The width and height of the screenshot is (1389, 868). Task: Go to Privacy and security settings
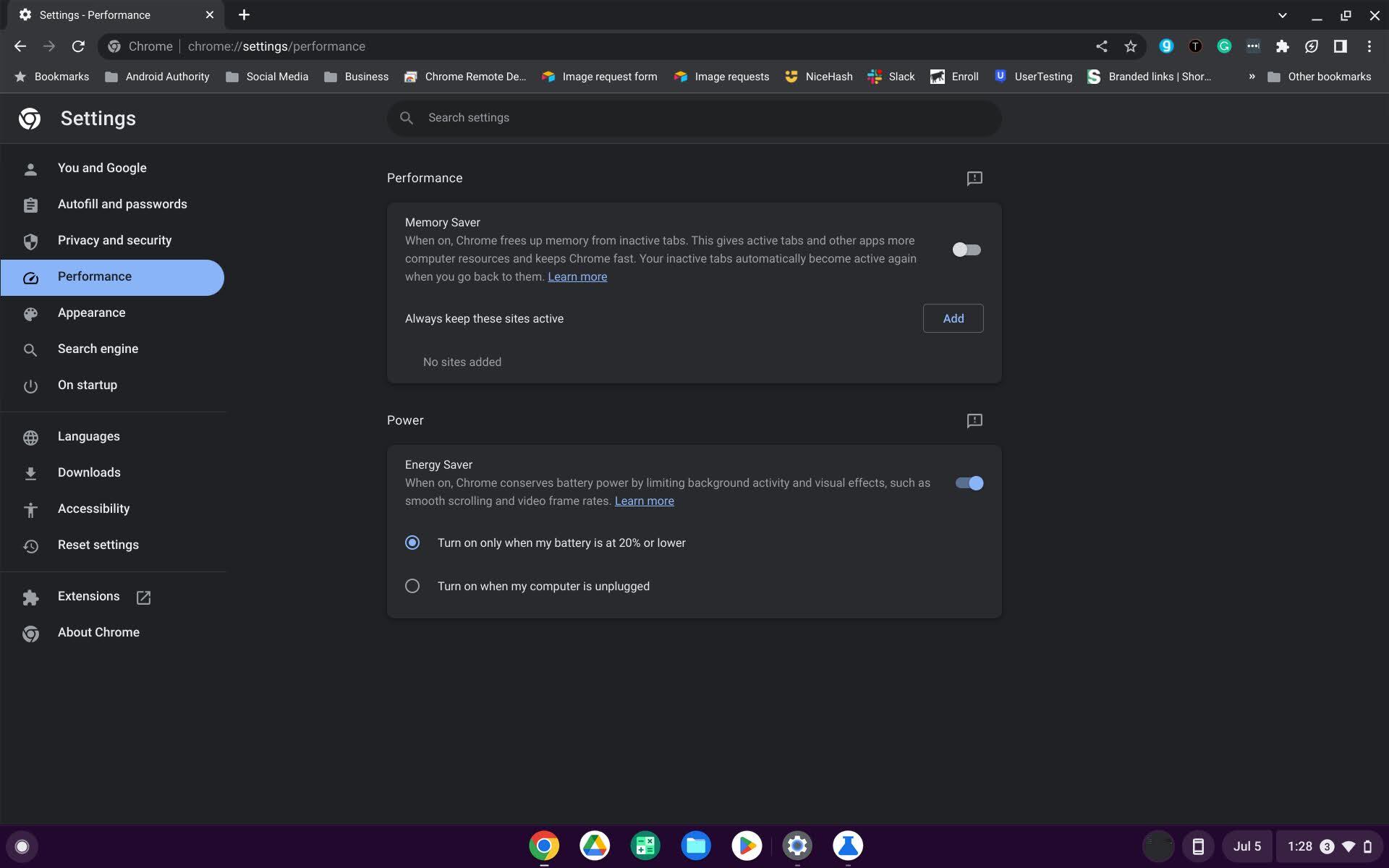[x=114, y=240]
